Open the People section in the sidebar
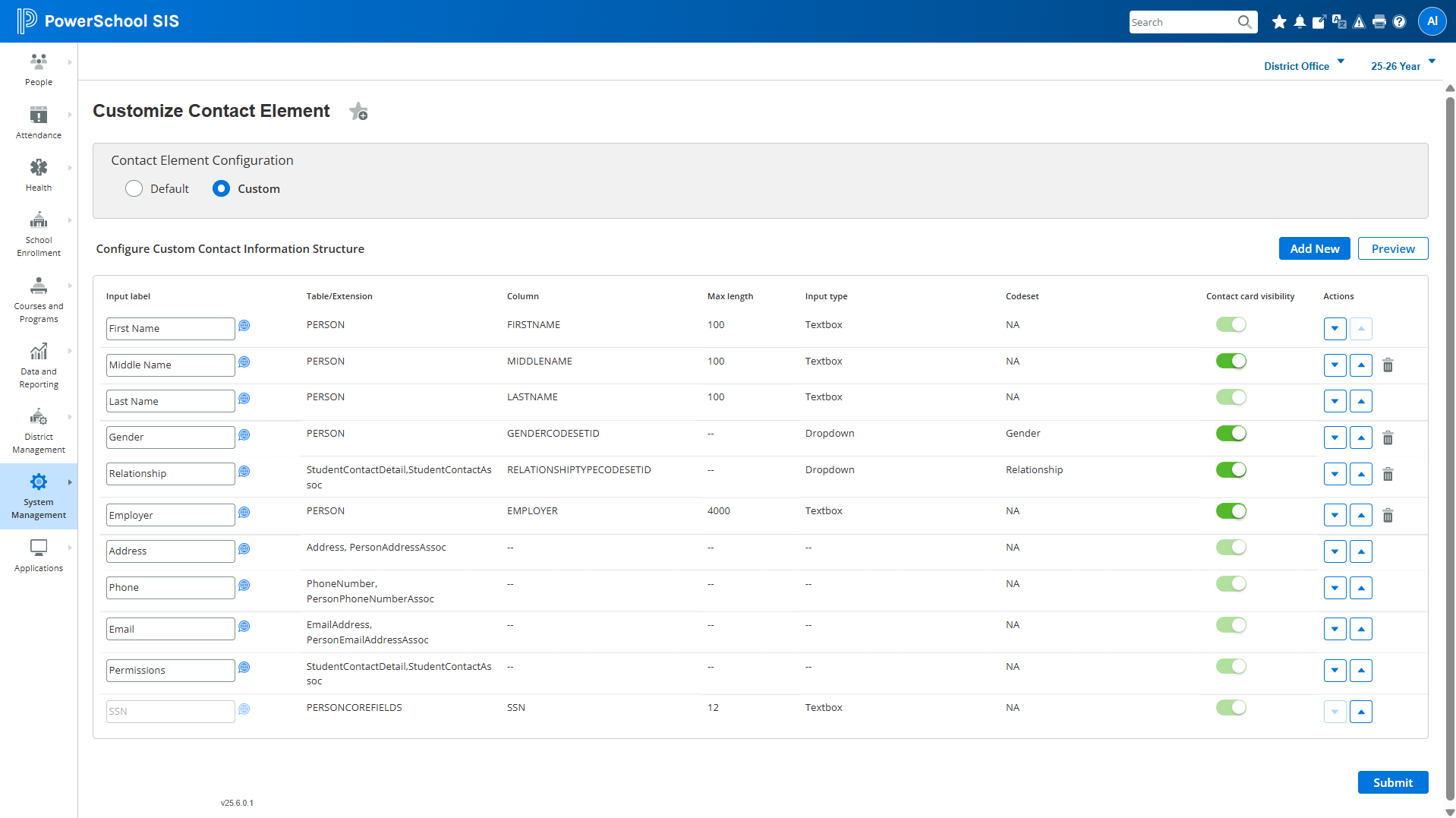Image resolution: width=1456 pixels, height=818 pixels. (x=39, y=69)
